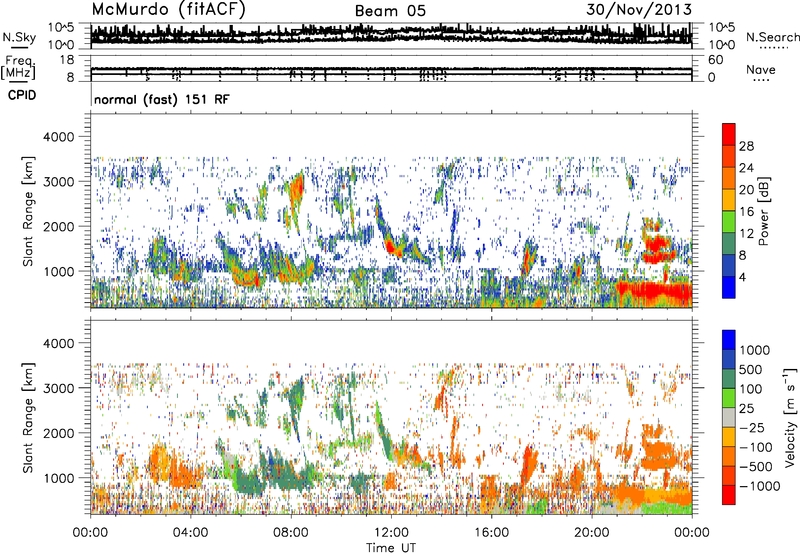Viewport: 800px width, 554px height.
Task: Click the noise-level strip plot beside N.Sky
Action: [x=391, y=36]
